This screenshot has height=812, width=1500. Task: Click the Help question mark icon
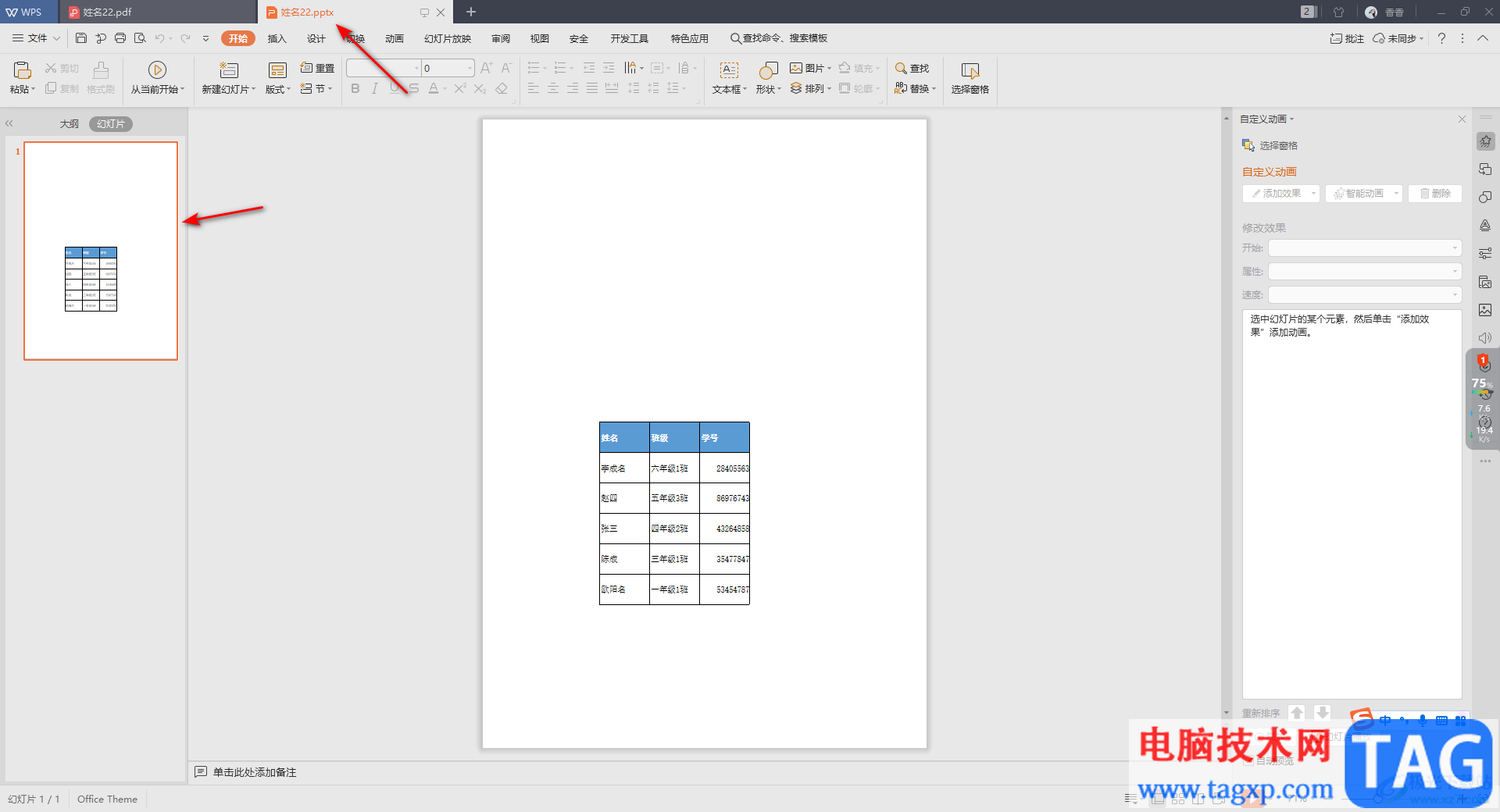[x=1441, y=38]
